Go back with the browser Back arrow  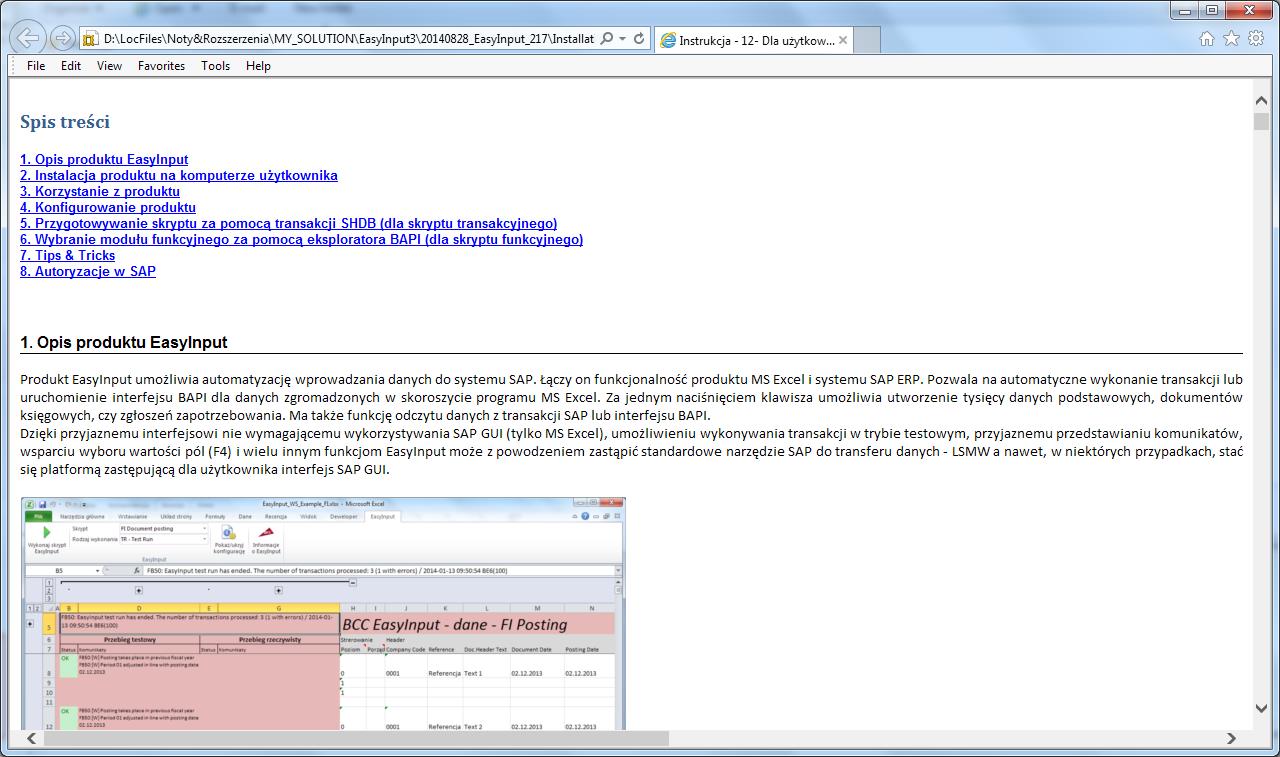[x=29, y=39]
